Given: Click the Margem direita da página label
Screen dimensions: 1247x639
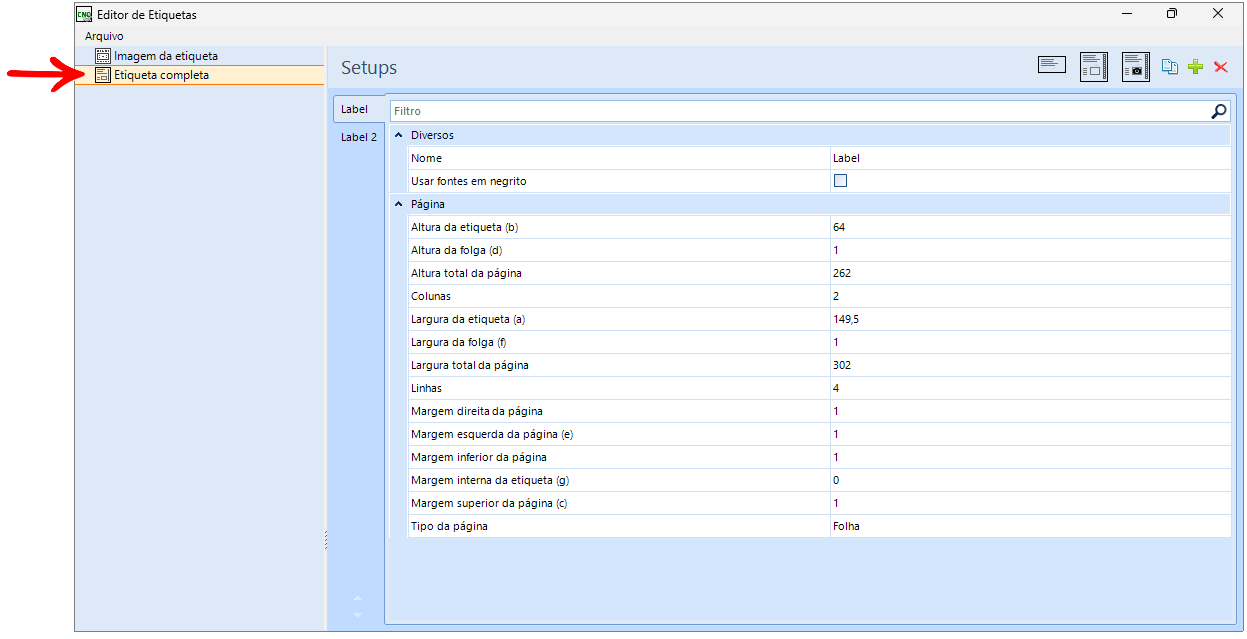Looking at the screenshot, I should (x=477, y=411).
